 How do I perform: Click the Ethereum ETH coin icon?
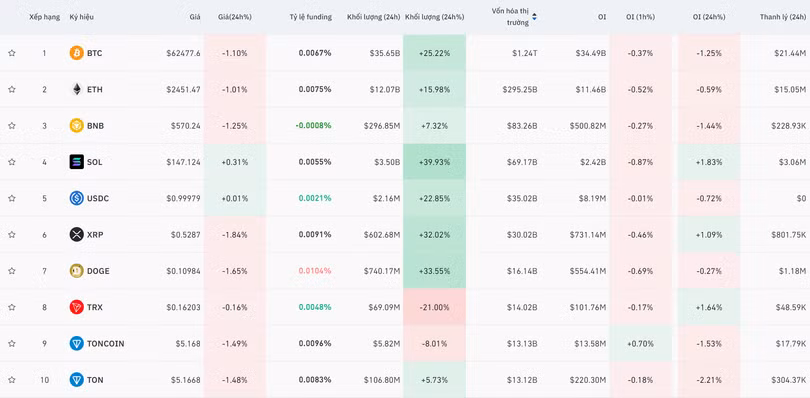pyautogui.click(x=76, y=89)
